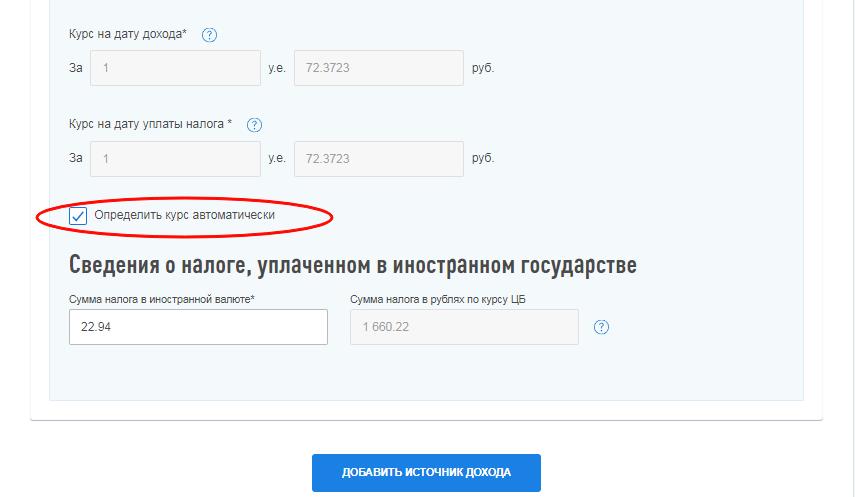Click the "Курс на дату уплаты налога" label
This screenshot has width=855, height=497.
[150, 125]
